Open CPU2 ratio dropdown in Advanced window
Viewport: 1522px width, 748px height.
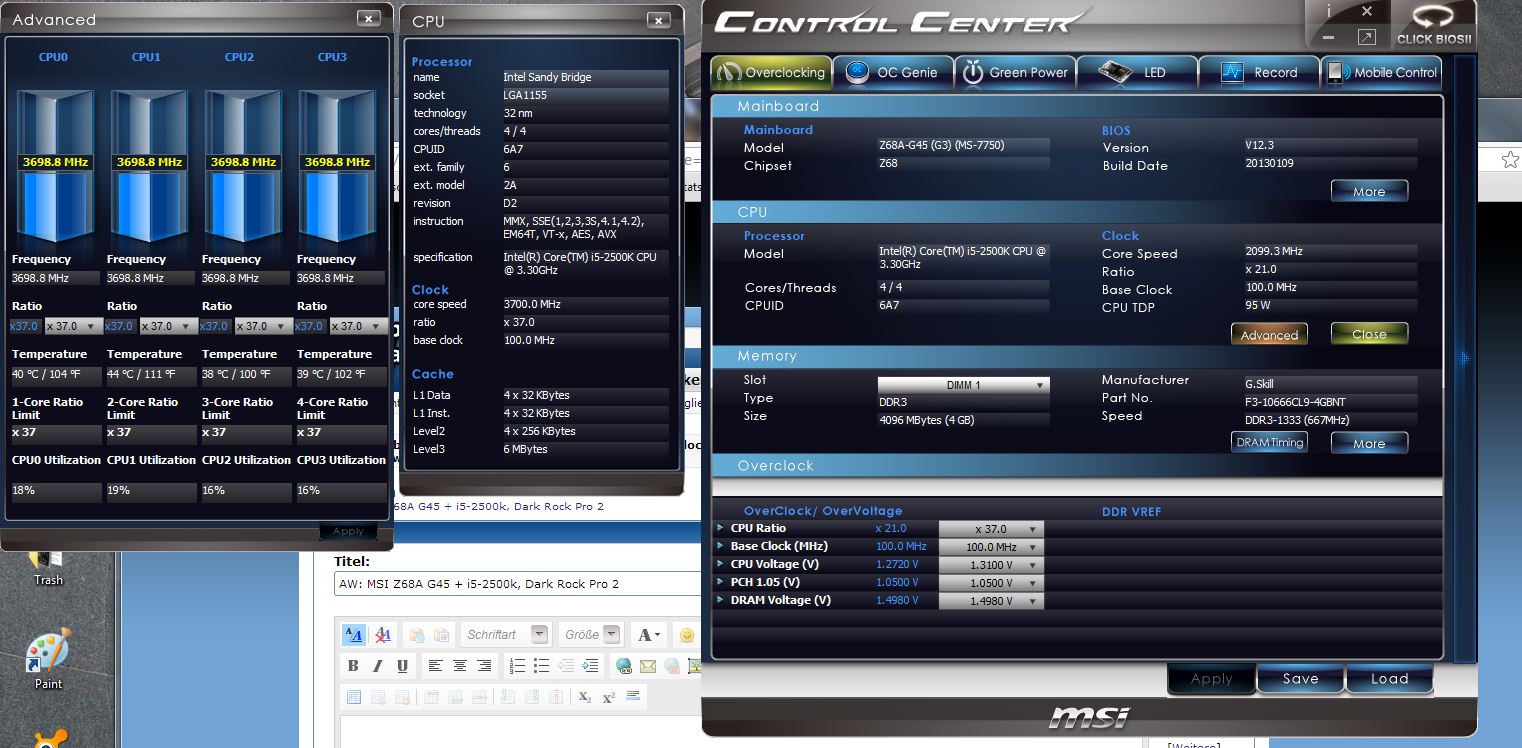[x=263, y=326]
